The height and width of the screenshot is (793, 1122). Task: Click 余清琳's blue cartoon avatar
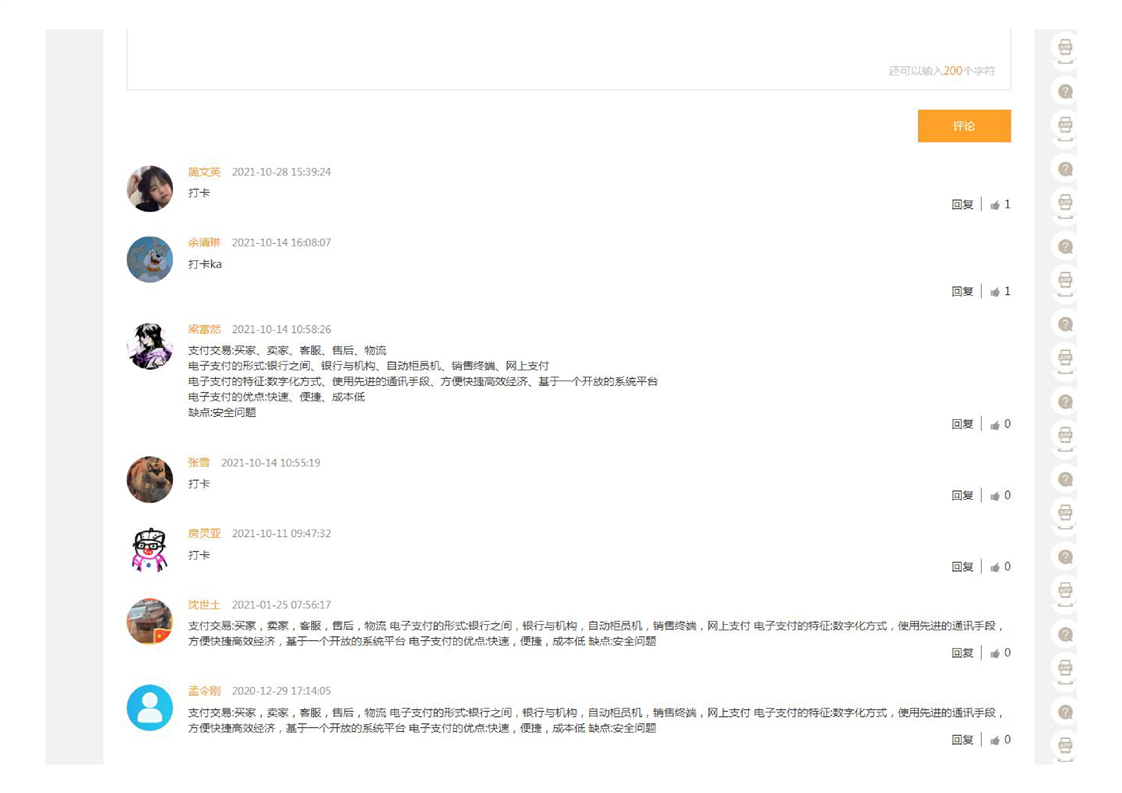[150, 260]
